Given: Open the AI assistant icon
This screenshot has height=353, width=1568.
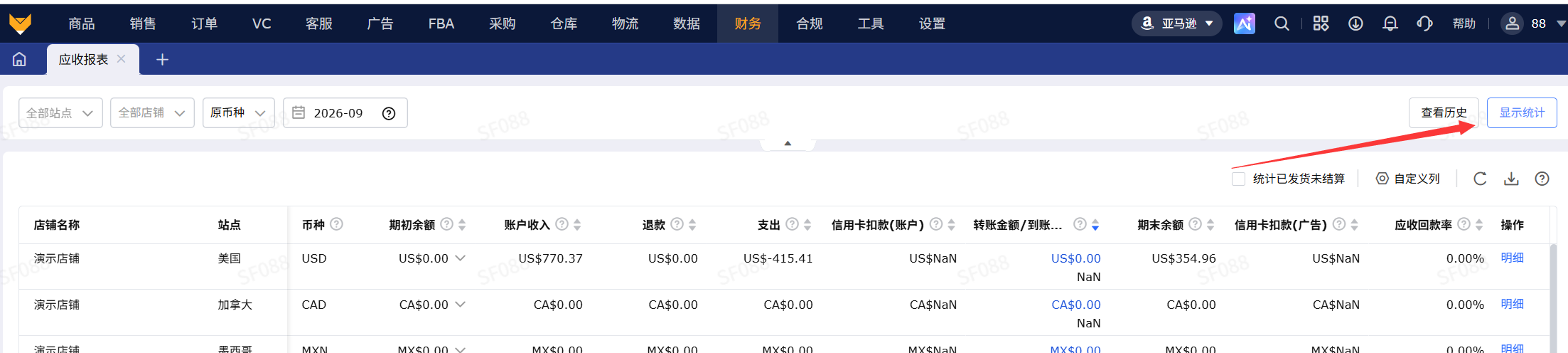Looking at the screenshot, I should (x=1244, y=23).
